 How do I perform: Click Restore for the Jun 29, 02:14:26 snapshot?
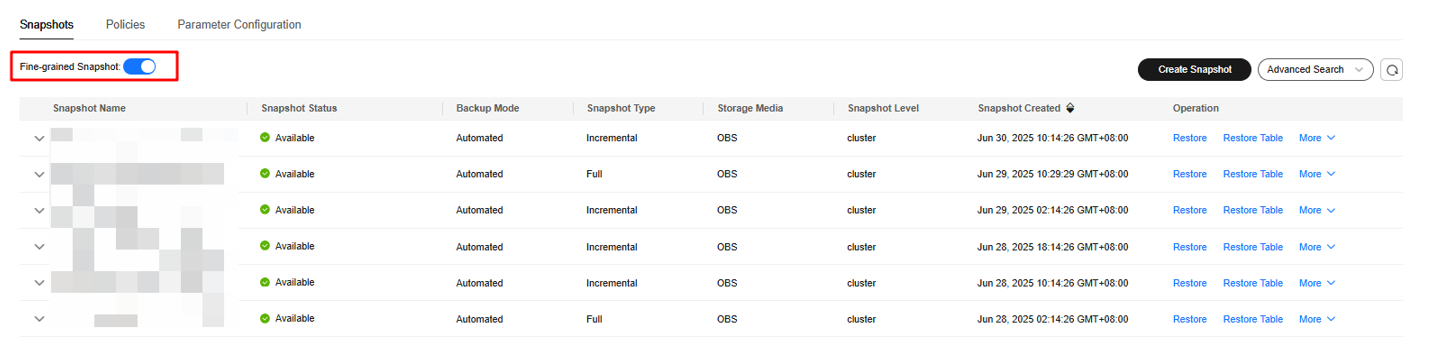pyautogui.click(x=1190, y=210)
